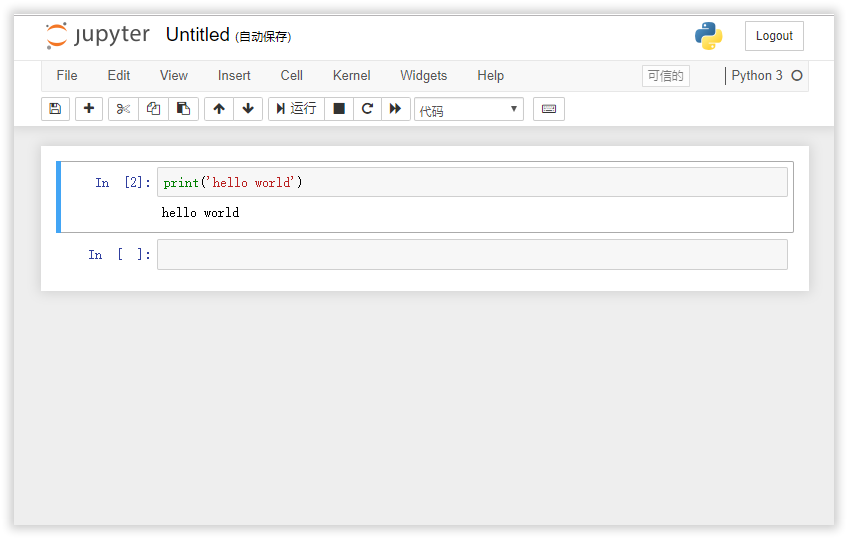Expand the Cell menu
848x539 pixels.
click(292, 76)
